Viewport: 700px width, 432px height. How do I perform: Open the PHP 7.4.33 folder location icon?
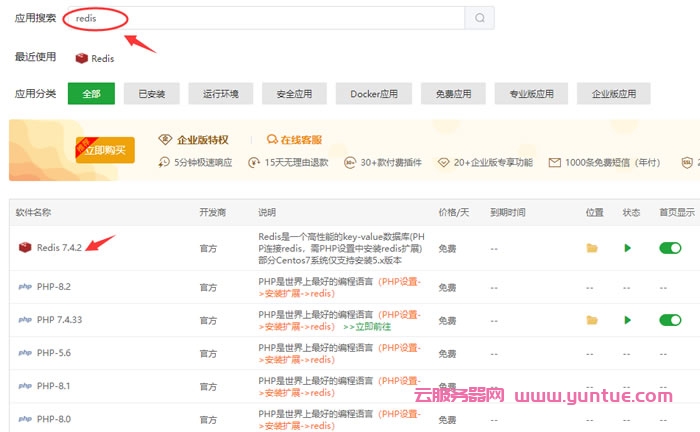[591, 320]
